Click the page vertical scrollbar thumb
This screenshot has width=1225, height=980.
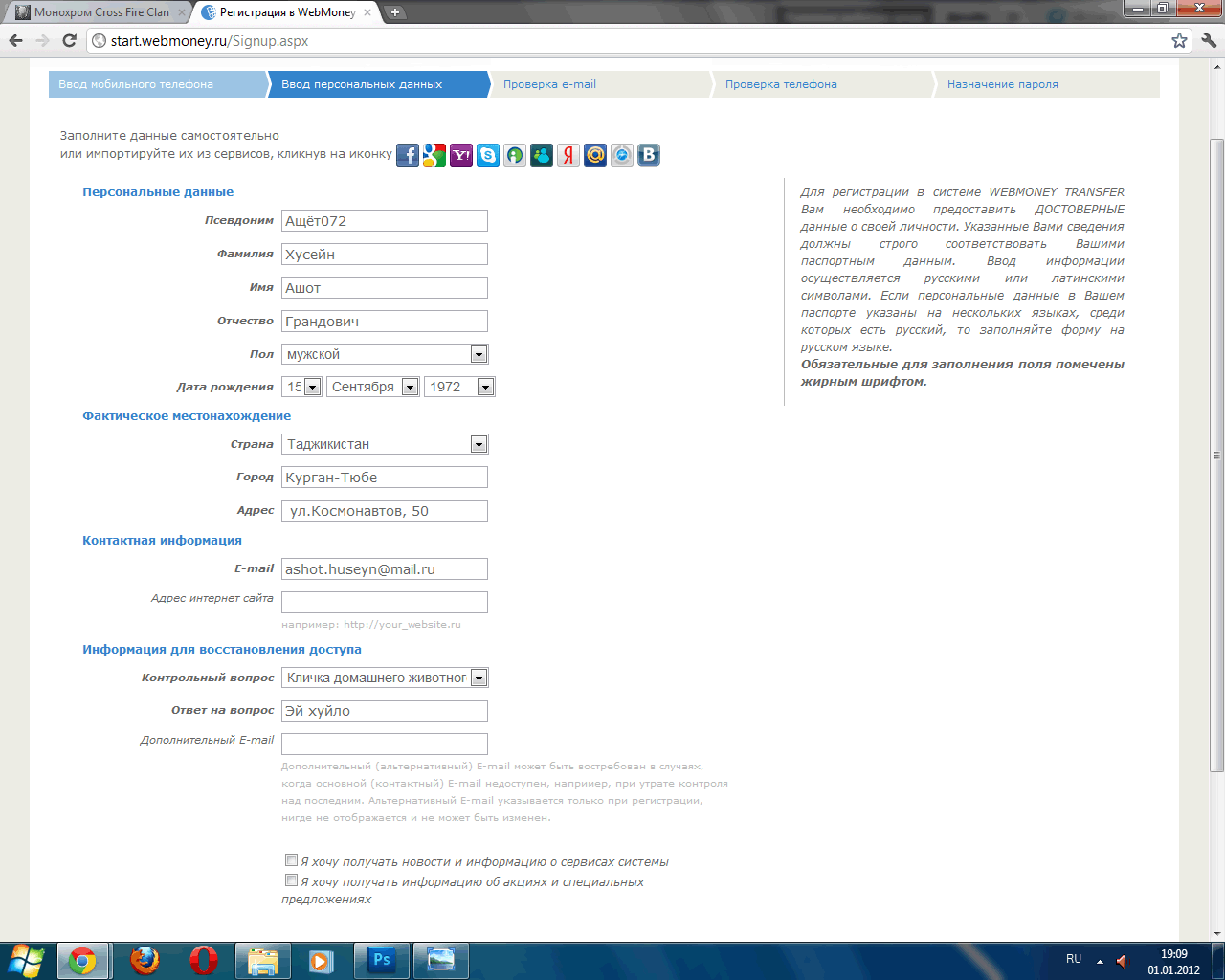tap(1217, 456)
